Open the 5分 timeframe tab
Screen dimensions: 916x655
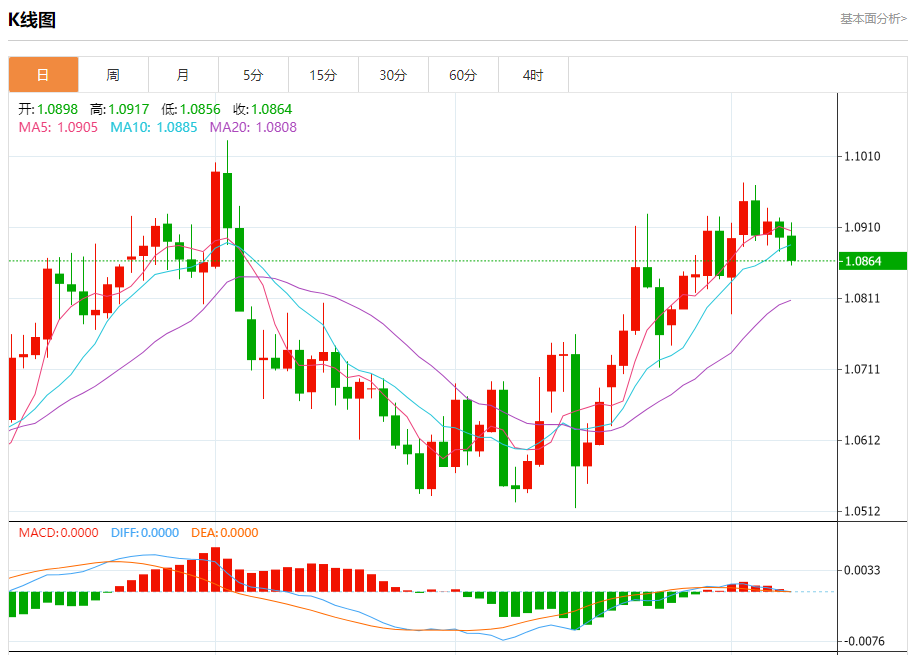tap(254, 75)
